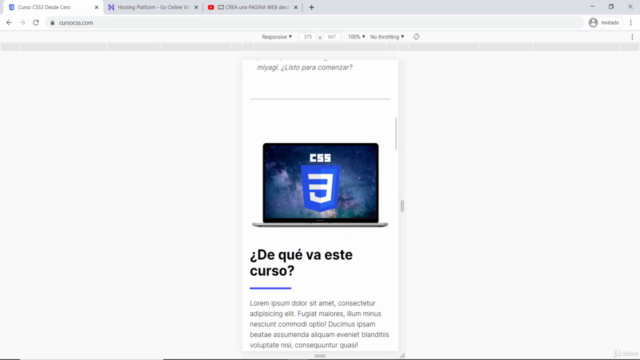Focus the address bar showing cursocss.com
Viewport: 640px width, 360px height.
click(x=314, y=23)
